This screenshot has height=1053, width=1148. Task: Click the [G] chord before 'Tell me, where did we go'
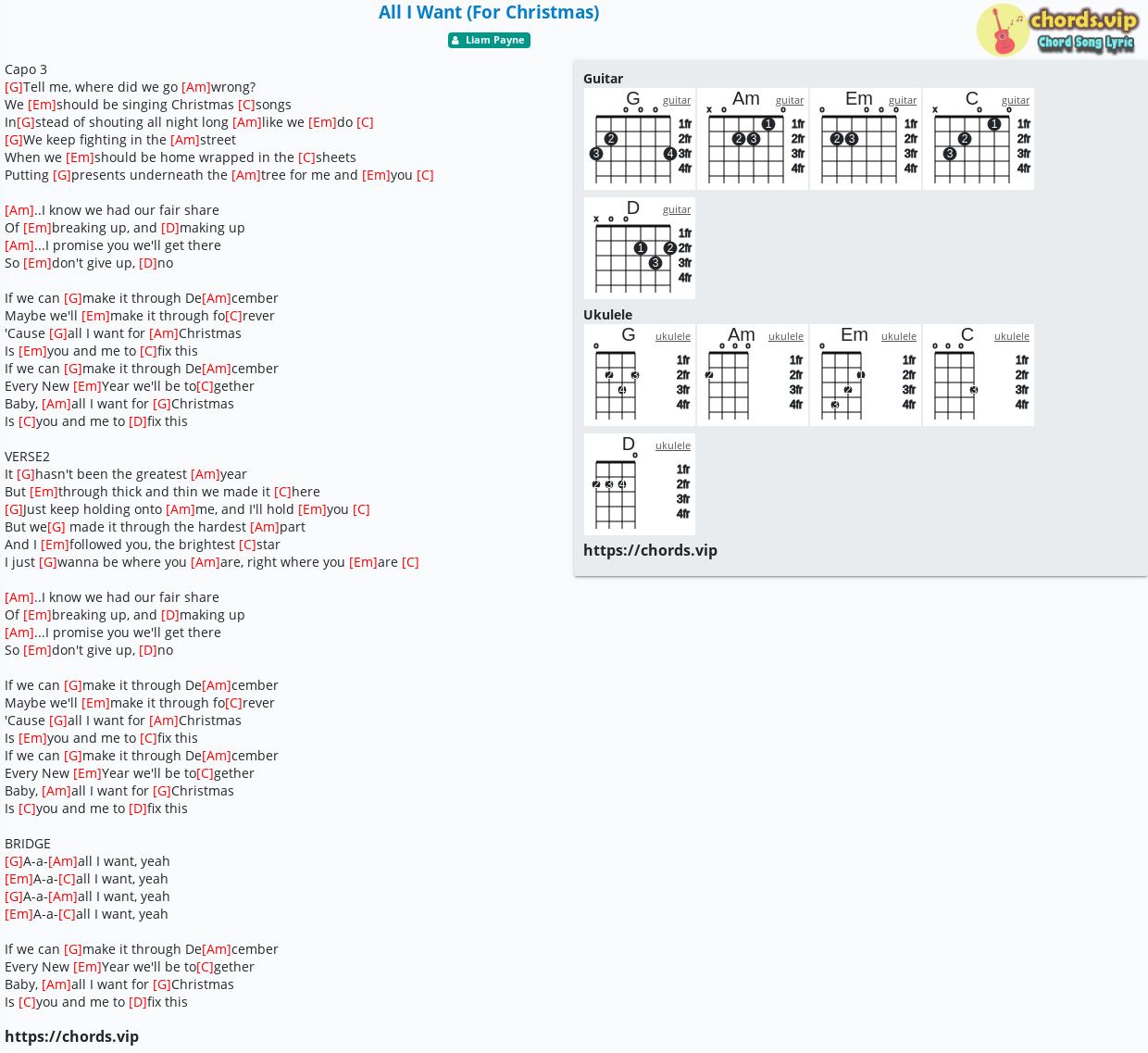pyautogui.click(x=14, y=87)
